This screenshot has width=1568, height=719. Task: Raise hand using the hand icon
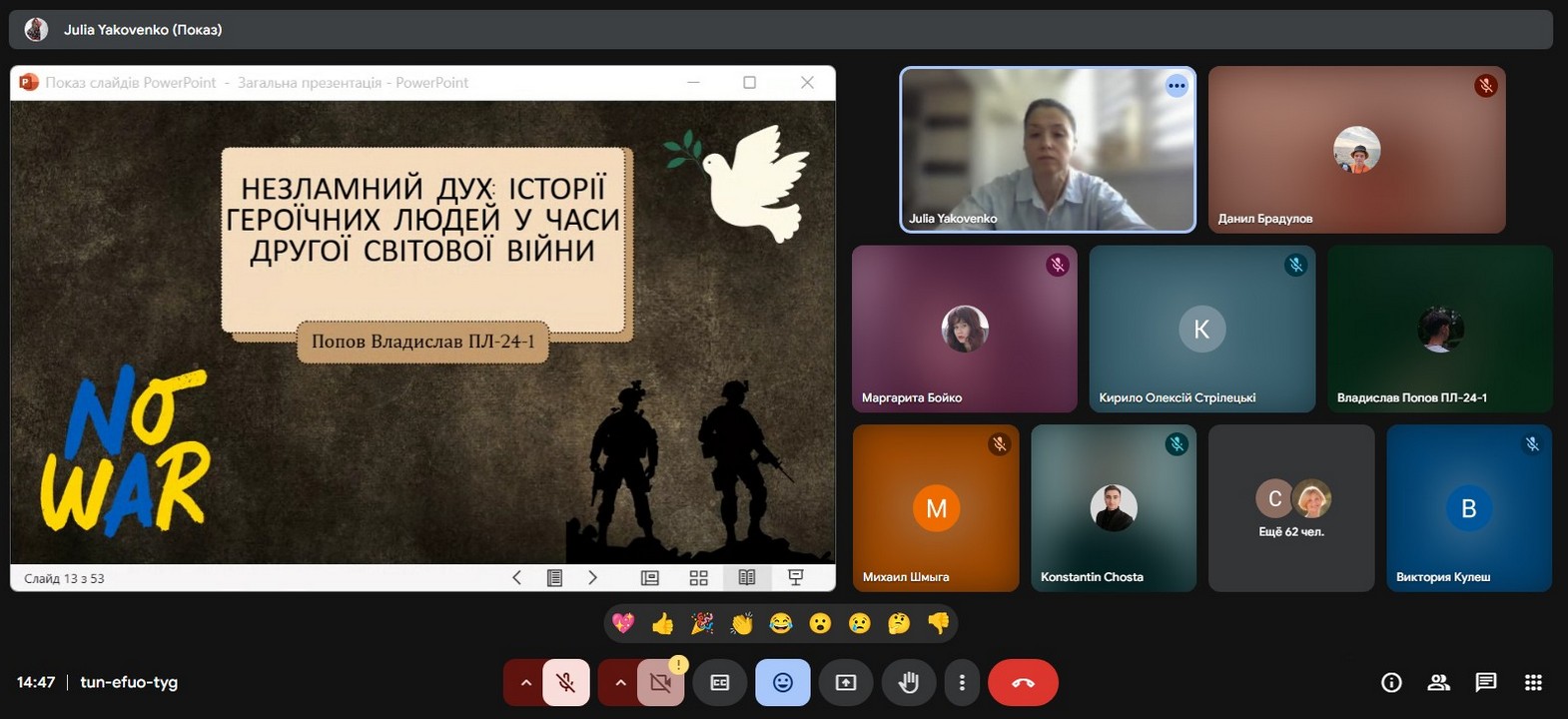[908, 683]
